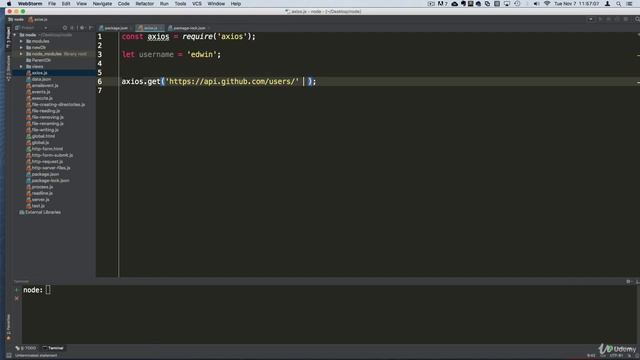Select the axios.js editor tab

coord(149,28)
